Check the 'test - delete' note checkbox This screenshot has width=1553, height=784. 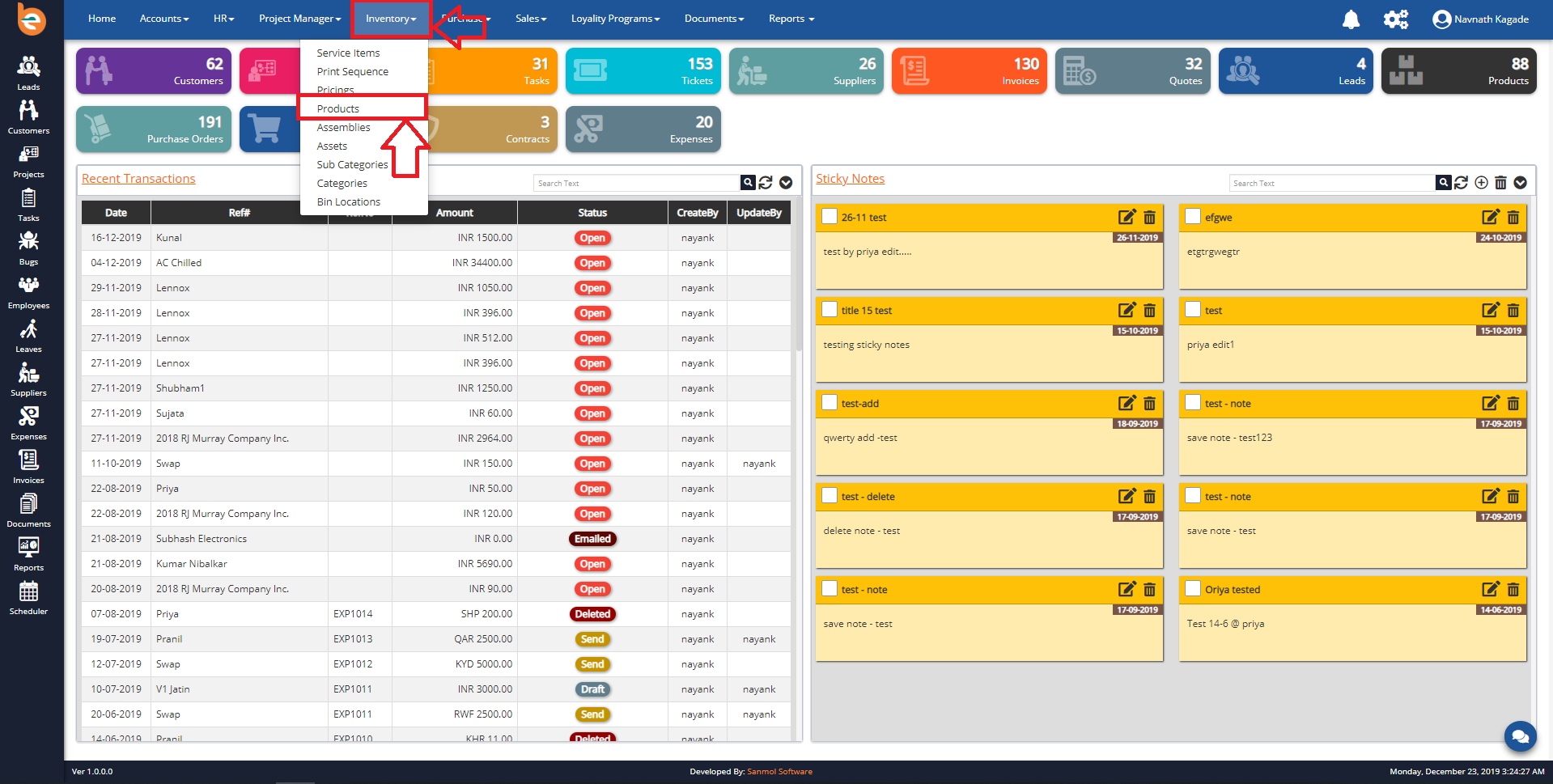click(830, 495)
